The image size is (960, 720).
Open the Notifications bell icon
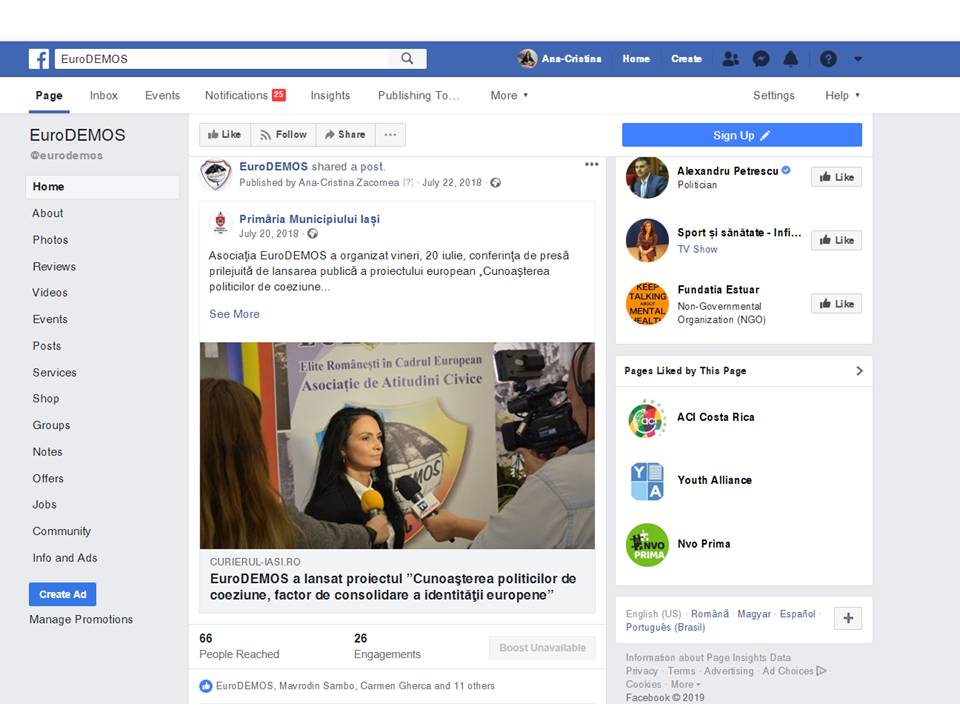click(791, 59)
